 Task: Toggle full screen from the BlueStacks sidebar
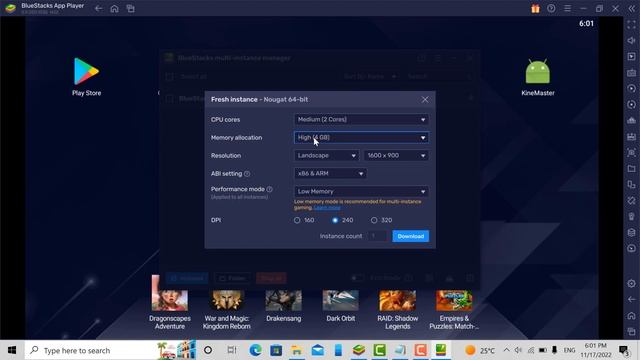click(631, 24)
